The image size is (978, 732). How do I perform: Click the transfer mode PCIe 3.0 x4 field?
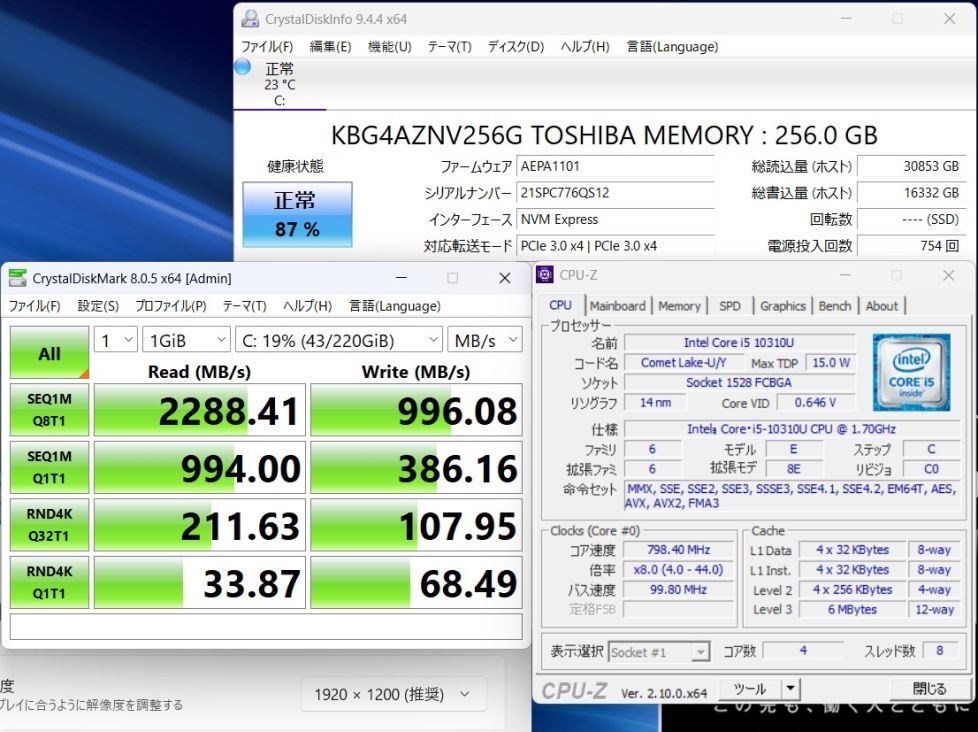(615, 246)
